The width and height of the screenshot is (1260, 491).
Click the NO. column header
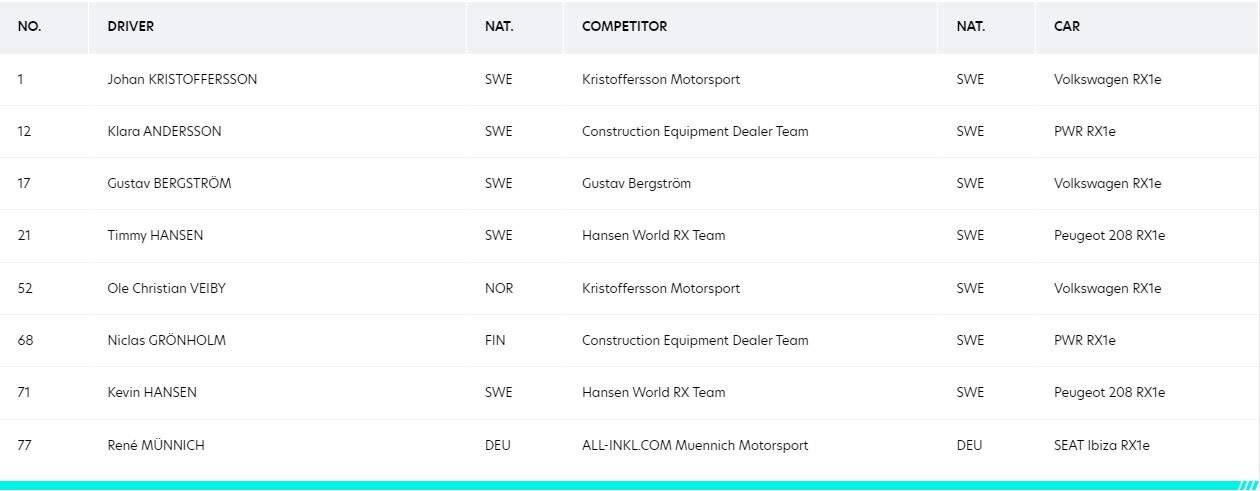click(x=29, y=27)
